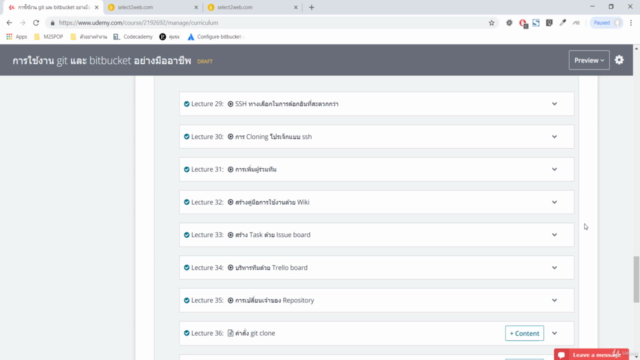Screen dimensions: 640x360
Task: Click Lecture 29 published check icon
Action: 187,104
